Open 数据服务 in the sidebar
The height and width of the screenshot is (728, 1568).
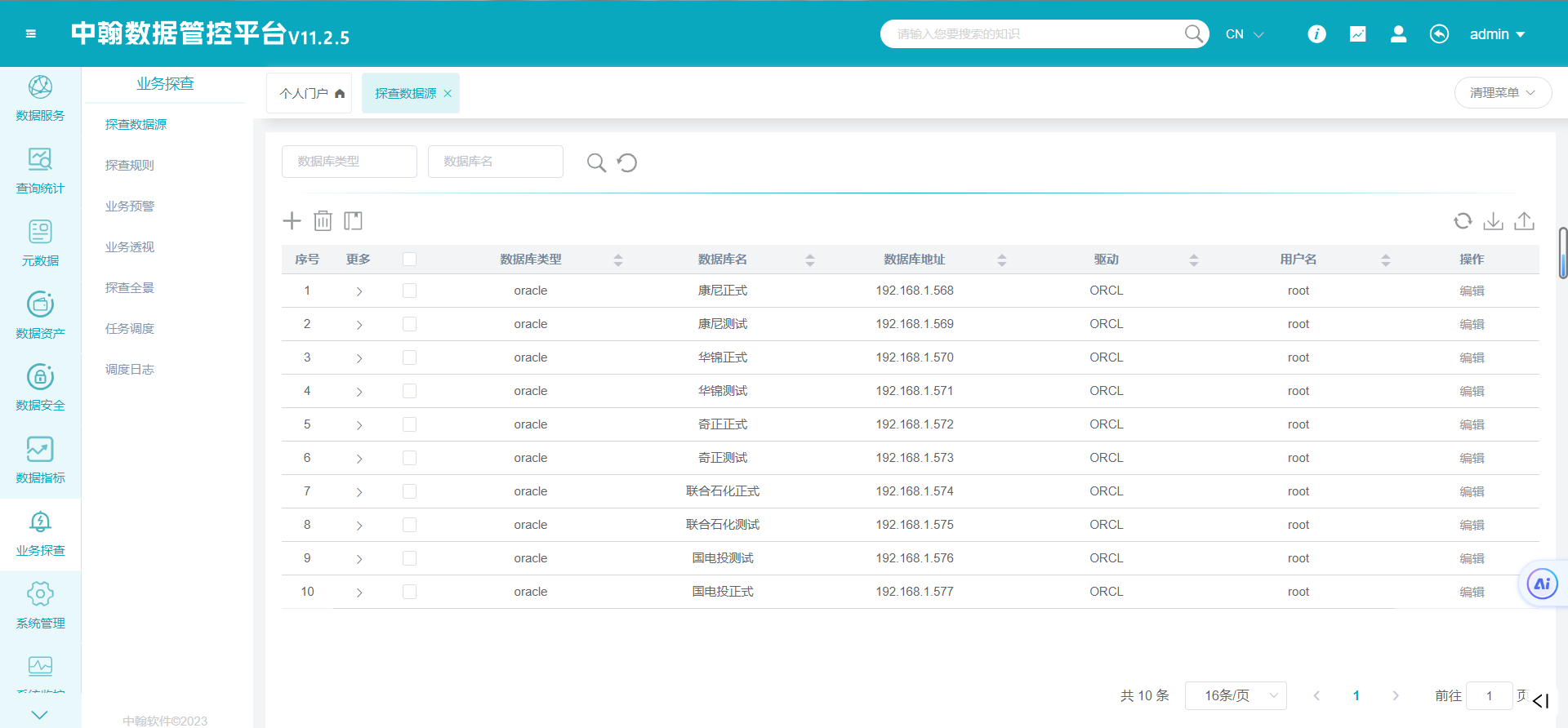coord(40,99)
